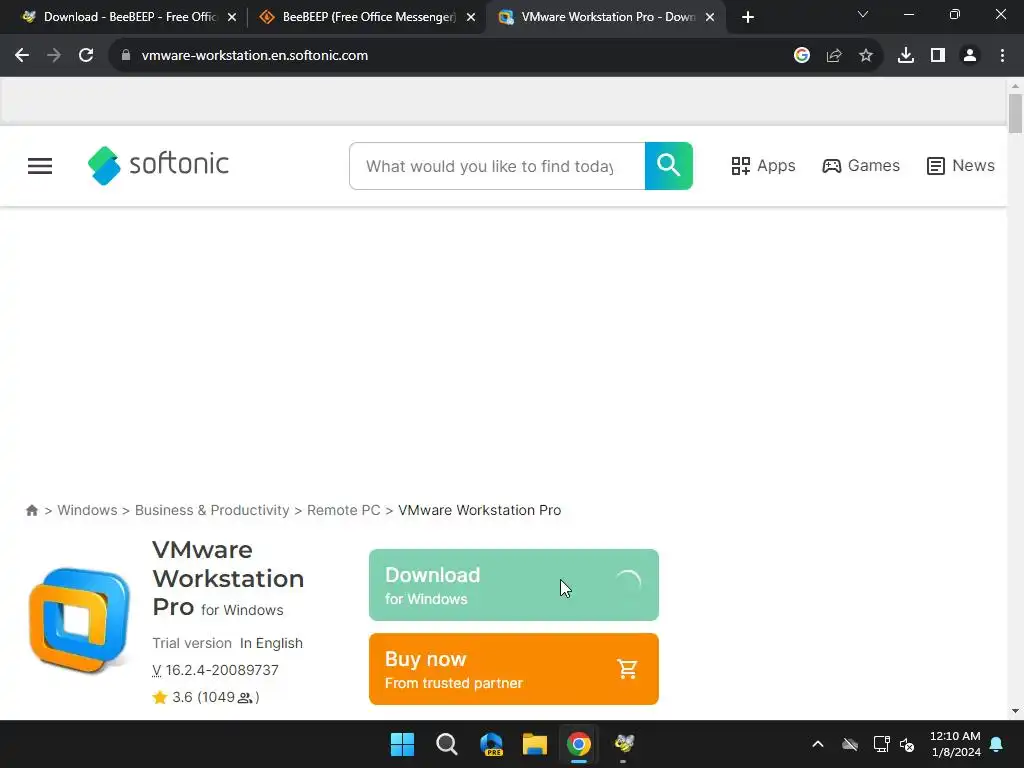This screenshot has width=1024, height=768.
Task: Click the Business & Productivity breadcrumb
Action: point(212,511)
